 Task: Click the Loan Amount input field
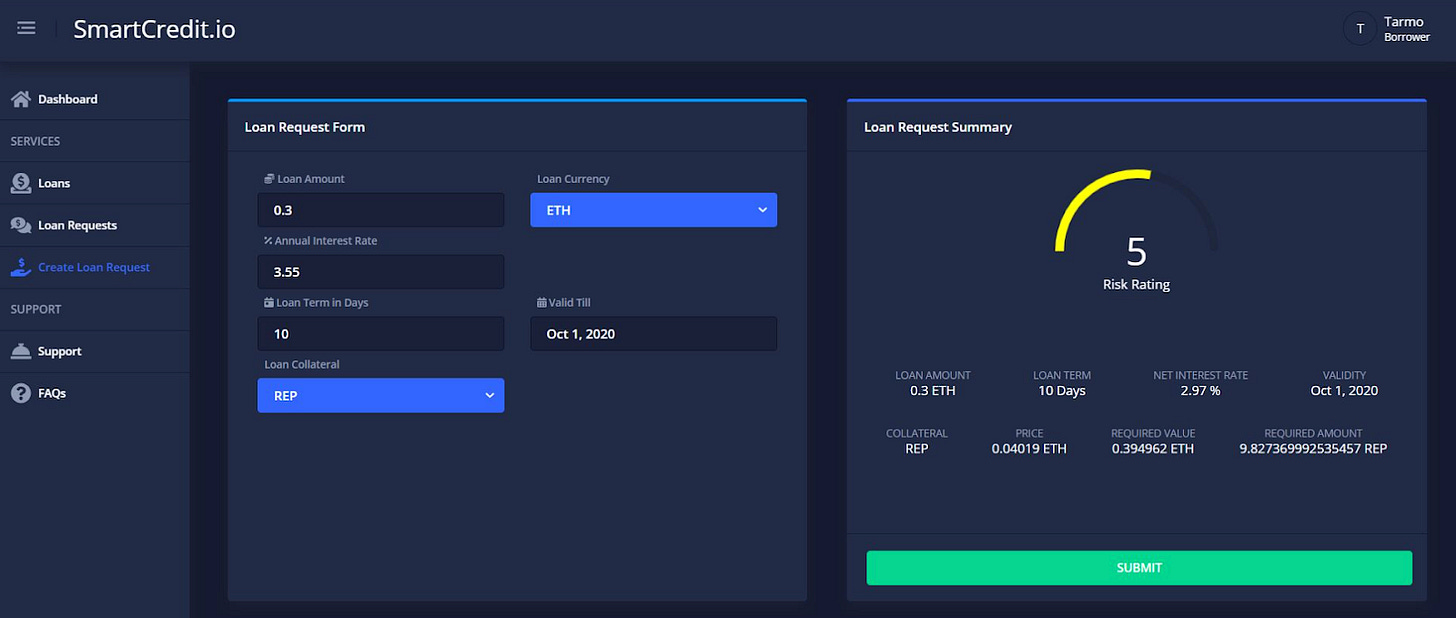tap(381, 210)
